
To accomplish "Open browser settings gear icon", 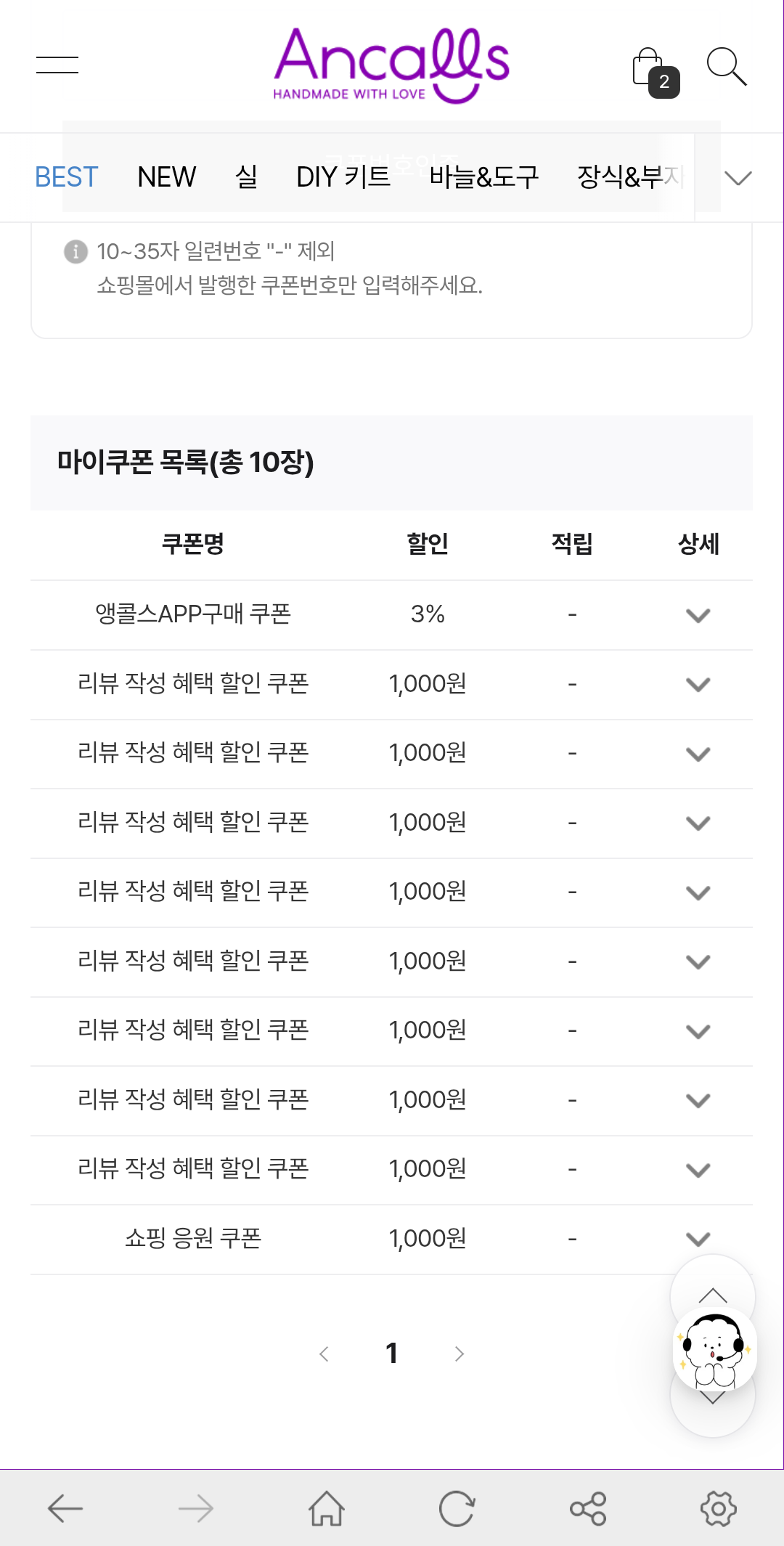I will [x=719, y=1509].
